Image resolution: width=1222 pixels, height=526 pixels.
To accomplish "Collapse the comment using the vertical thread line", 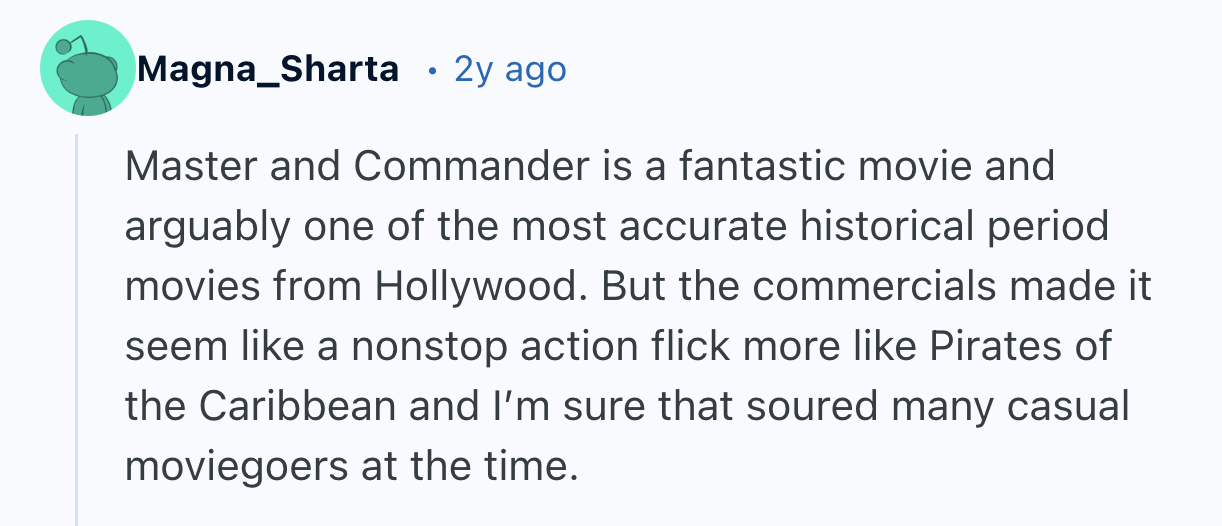I will click(x=77, y=330).
